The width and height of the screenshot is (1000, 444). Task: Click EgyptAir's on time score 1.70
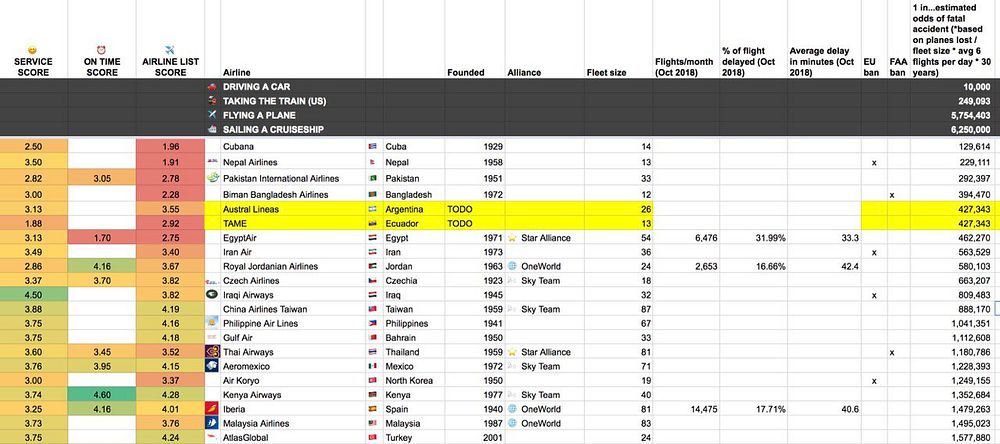point(101,238)
